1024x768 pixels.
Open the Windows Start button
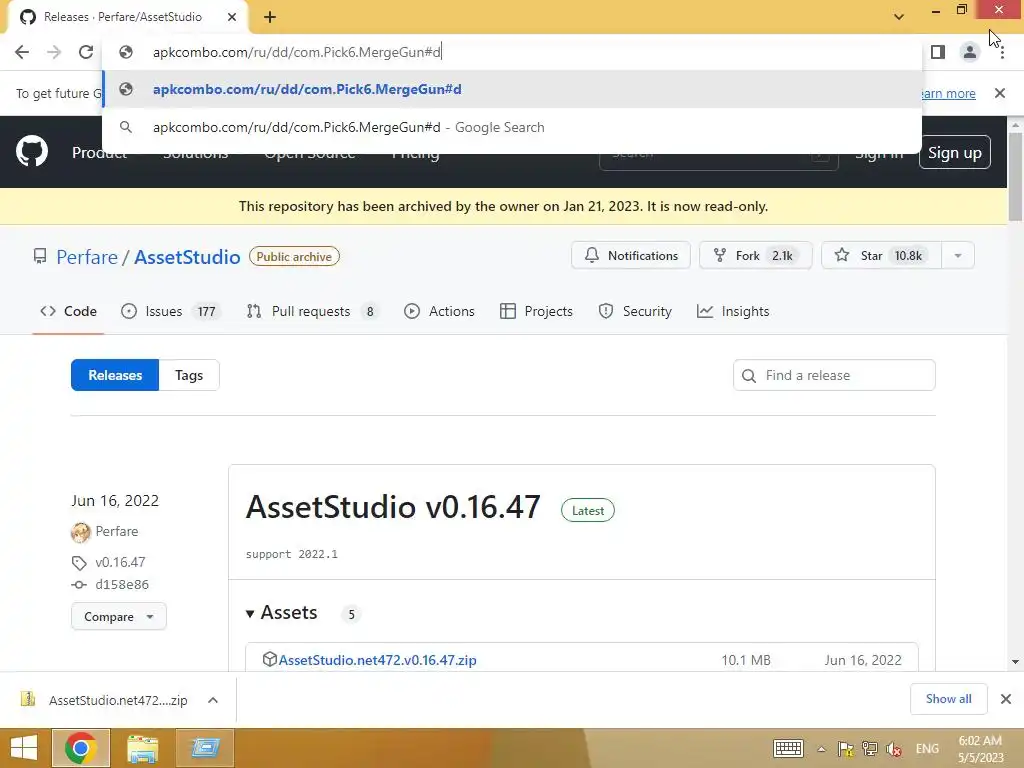(x=24, y=748)
